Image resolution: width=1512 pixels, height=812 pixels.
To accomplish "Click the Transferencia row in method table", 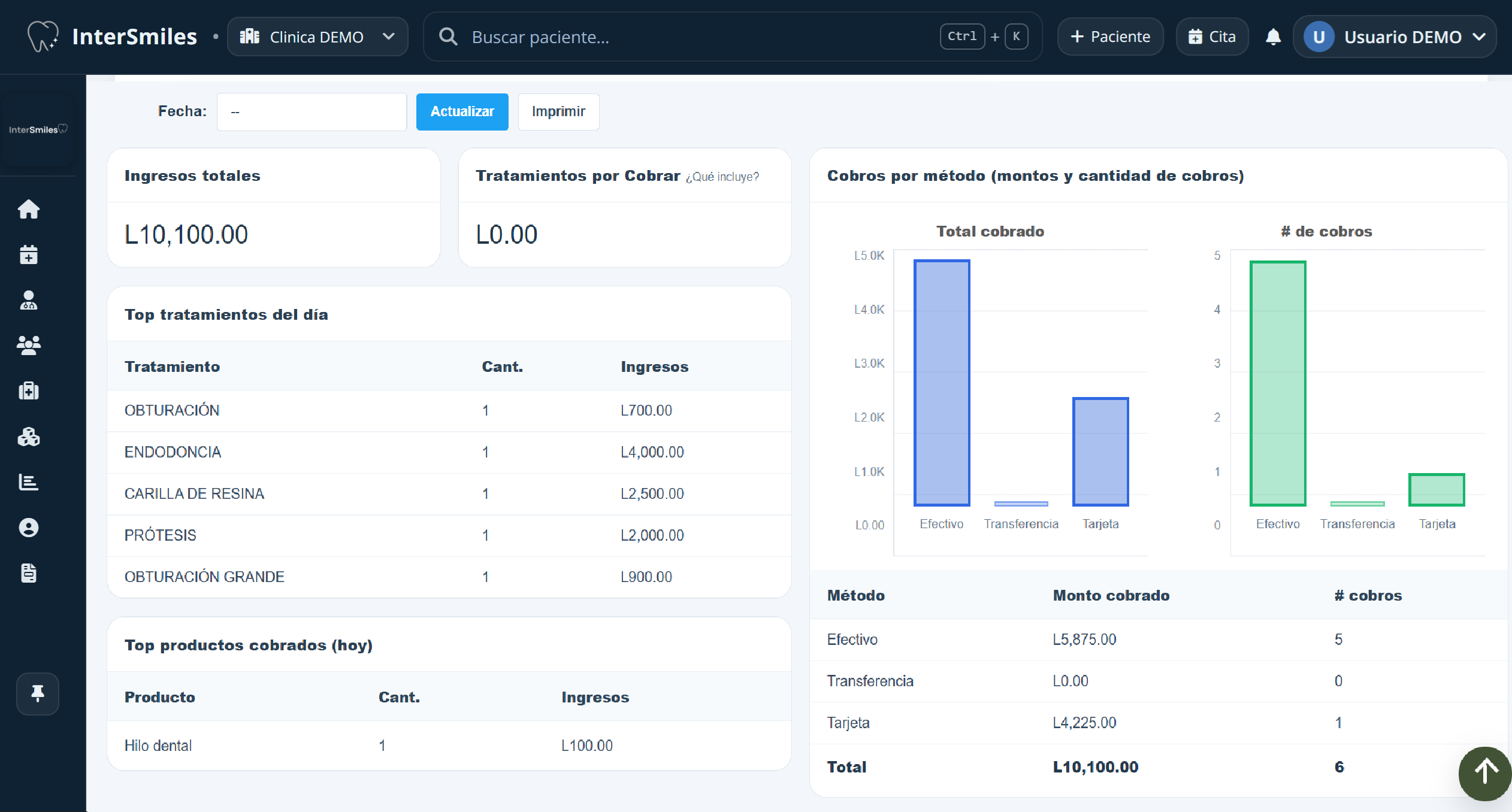I will 1158,681.
